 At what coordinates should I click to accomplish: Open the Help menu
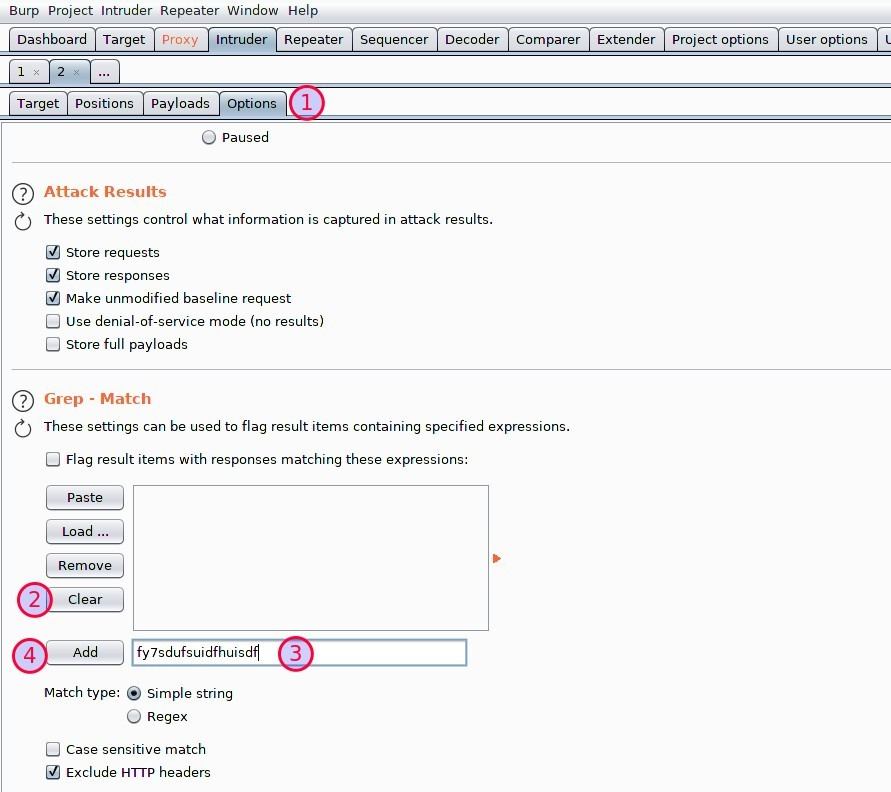[303, 10]
